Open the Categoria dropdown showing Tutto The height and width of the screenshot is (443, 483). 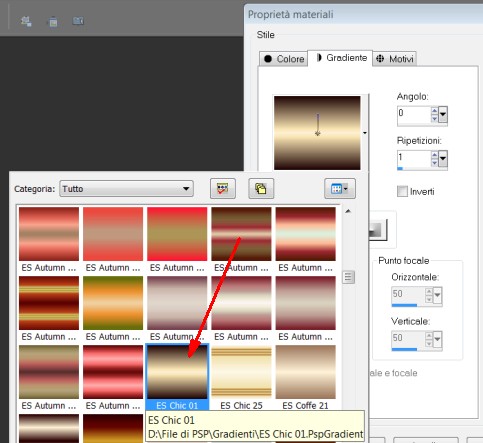click(126, 189)
